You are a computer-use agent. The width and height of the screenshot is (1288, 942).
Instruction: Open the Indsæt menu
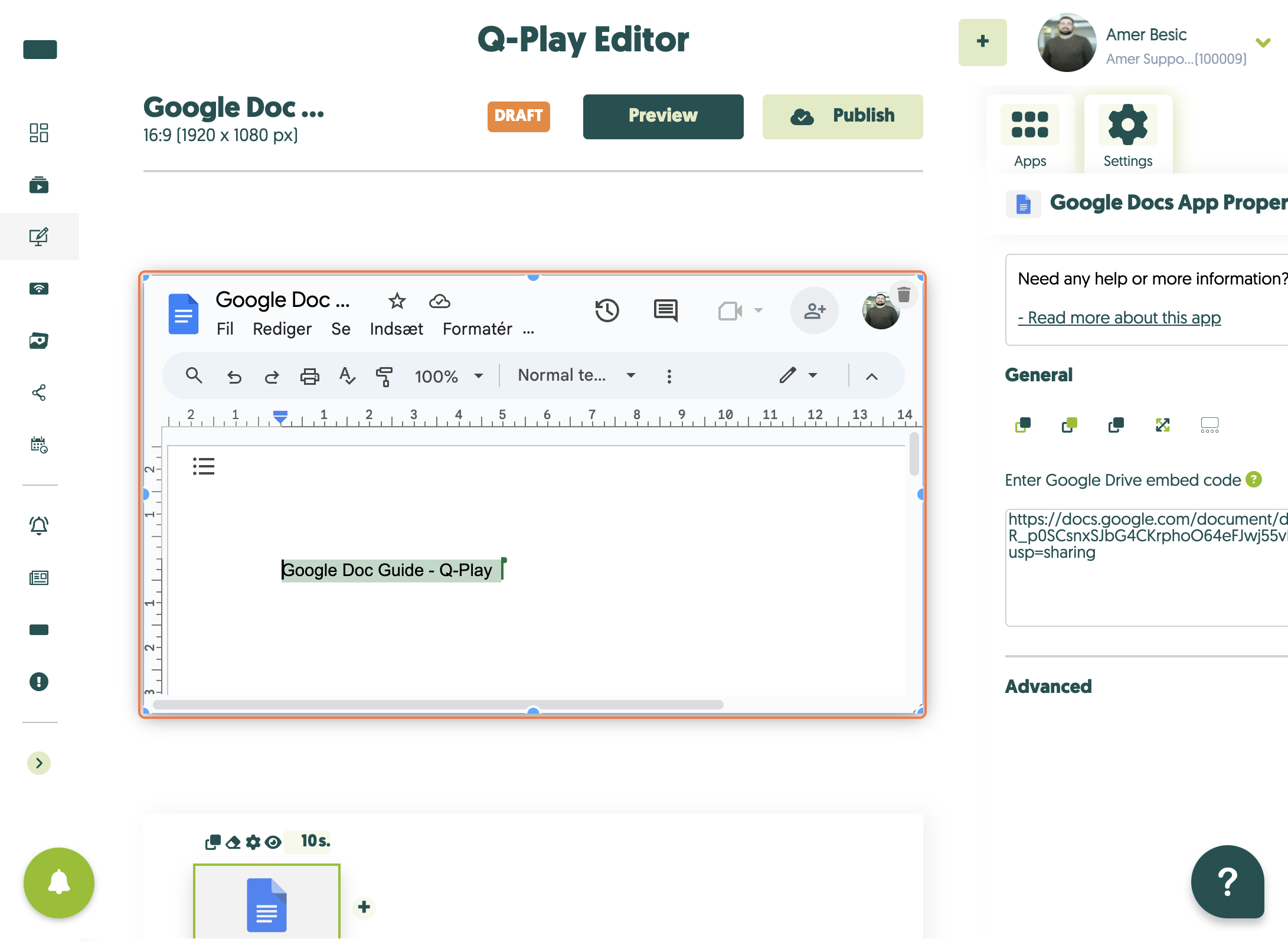pos(396,329)
